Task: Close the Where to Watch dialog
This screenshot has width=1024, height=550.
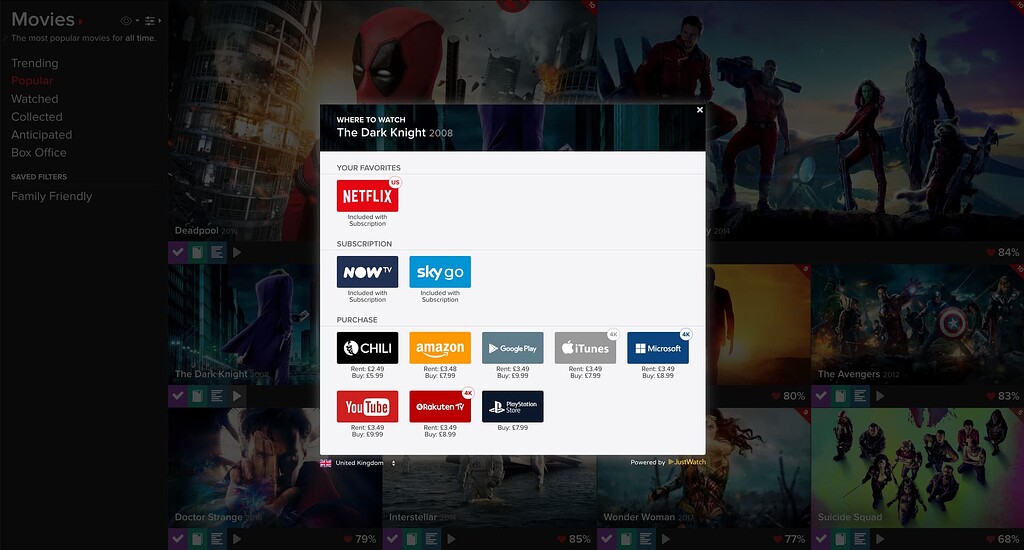Action: pos(699,110)
